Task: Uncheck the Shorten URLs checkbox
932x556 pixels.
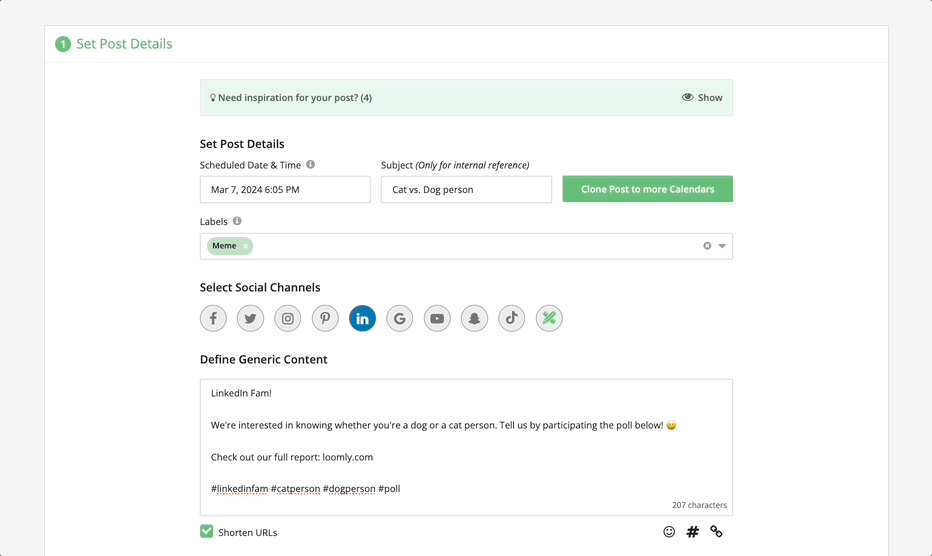Action: click(x=207, y=532)
